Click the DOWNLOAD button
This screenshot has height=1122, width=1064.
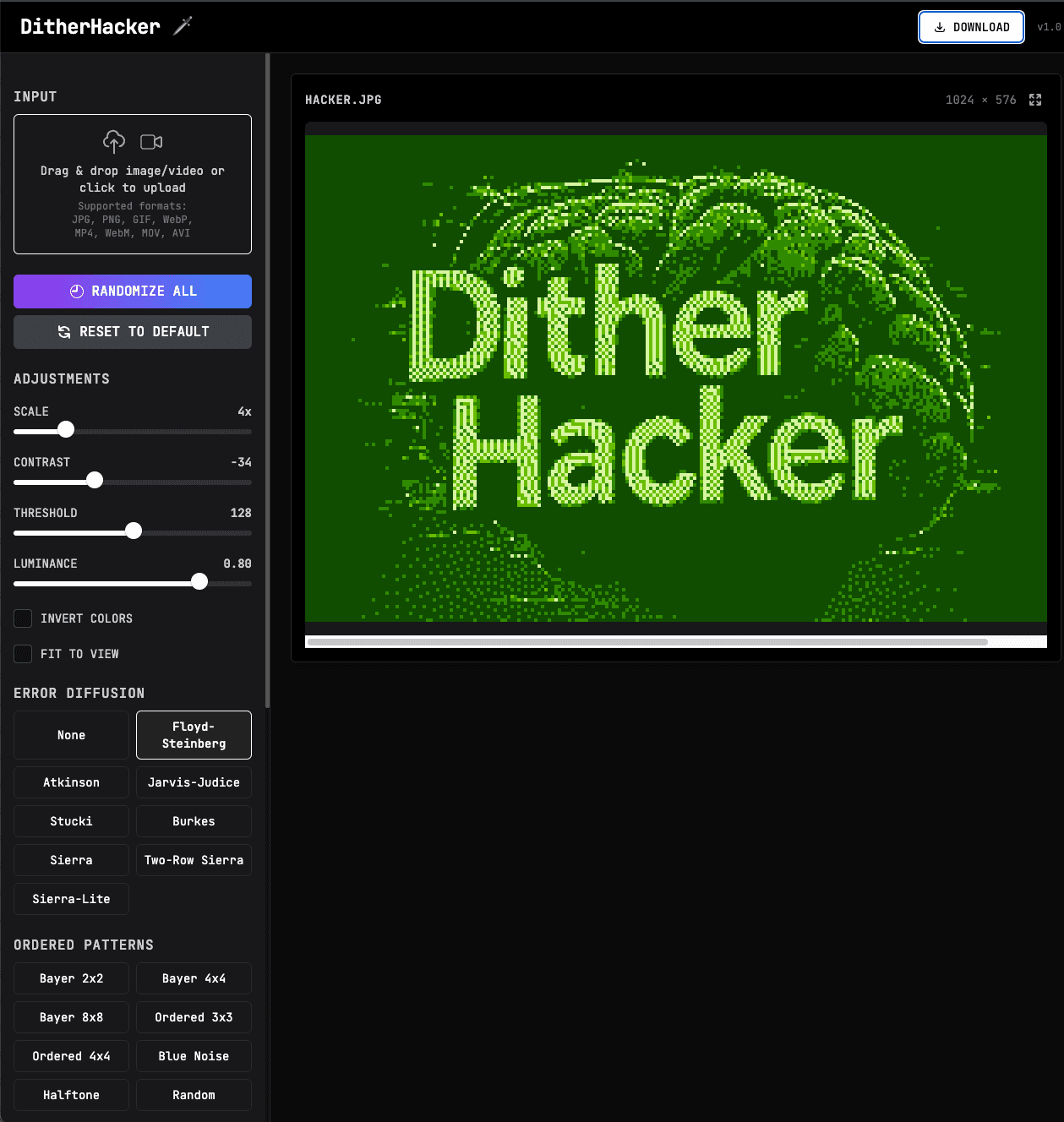(971, 27)
